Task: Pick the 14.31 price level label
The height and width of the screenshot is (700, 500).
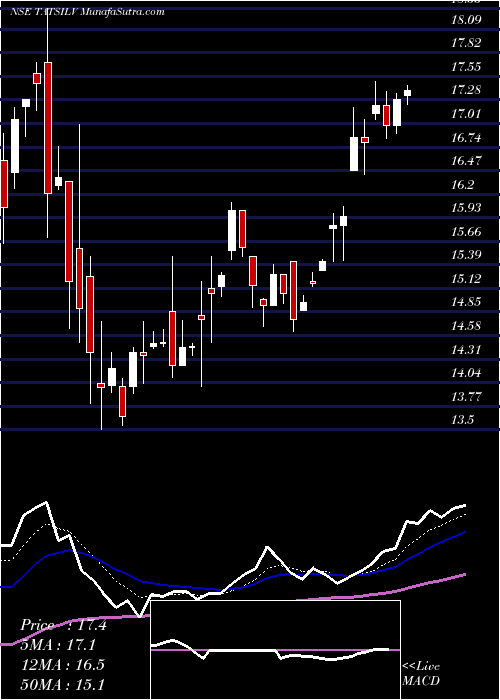Action: click(x=466, y=349)
